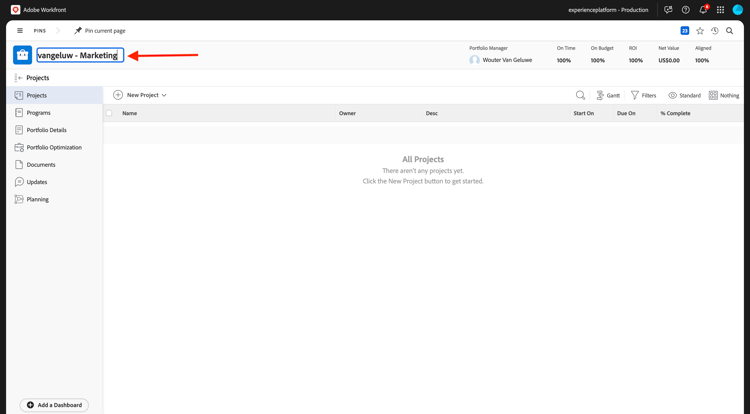Click the Adobe Workfront logo icon

tap(15, 10)
